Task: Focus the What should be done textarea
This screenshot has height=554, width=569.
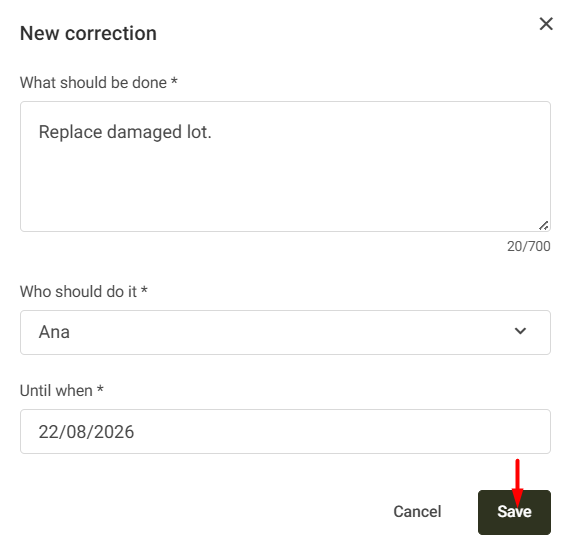Action: [x=285, y=167]
